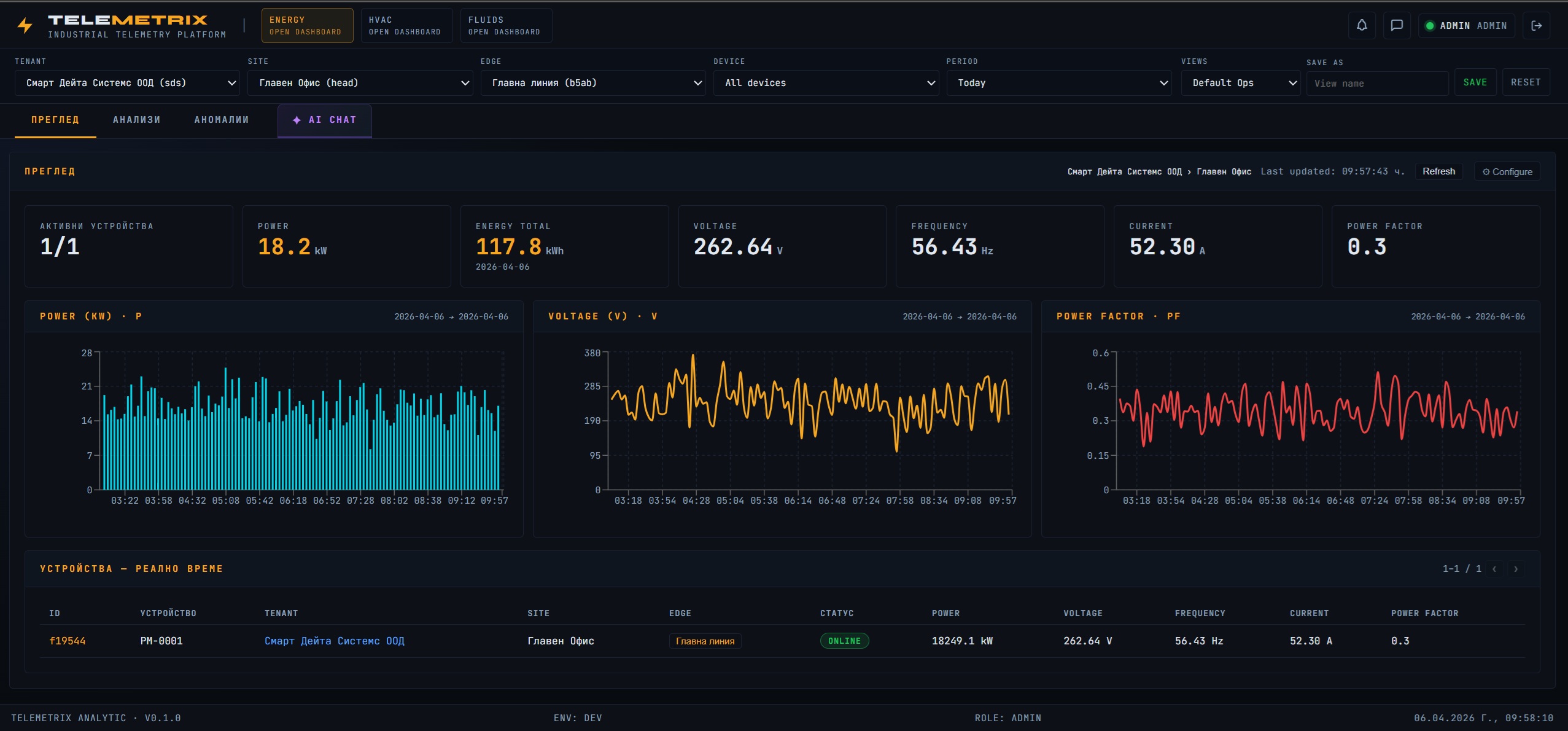Viewport: 1568px width, 731px height.
Task: Click the green status dot next to ADMIN
Action: point(1430,25)
